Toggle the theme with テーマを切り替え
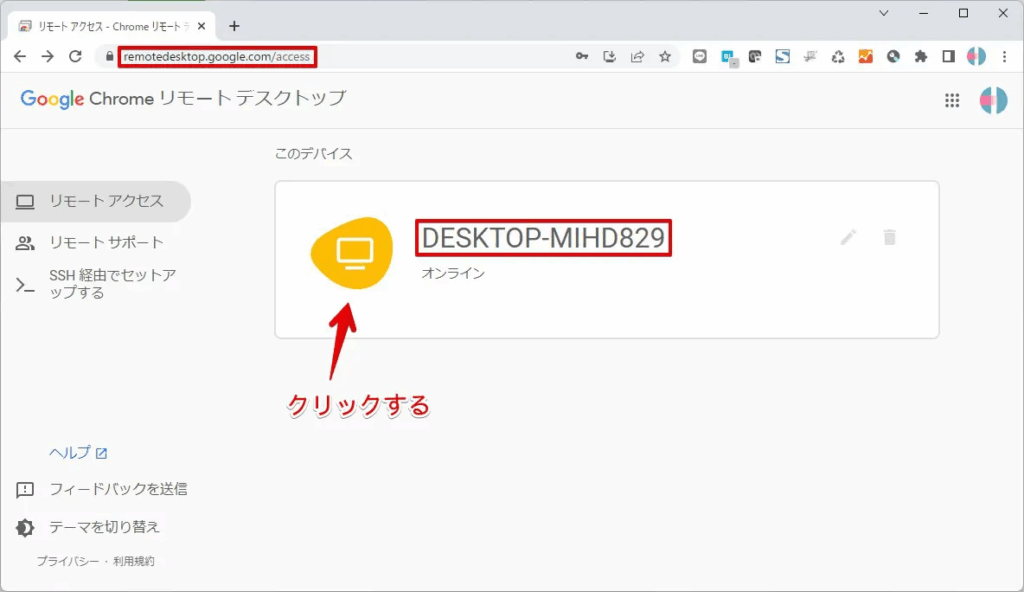The height and width of the screenshot is (592, 1024). 104,527
